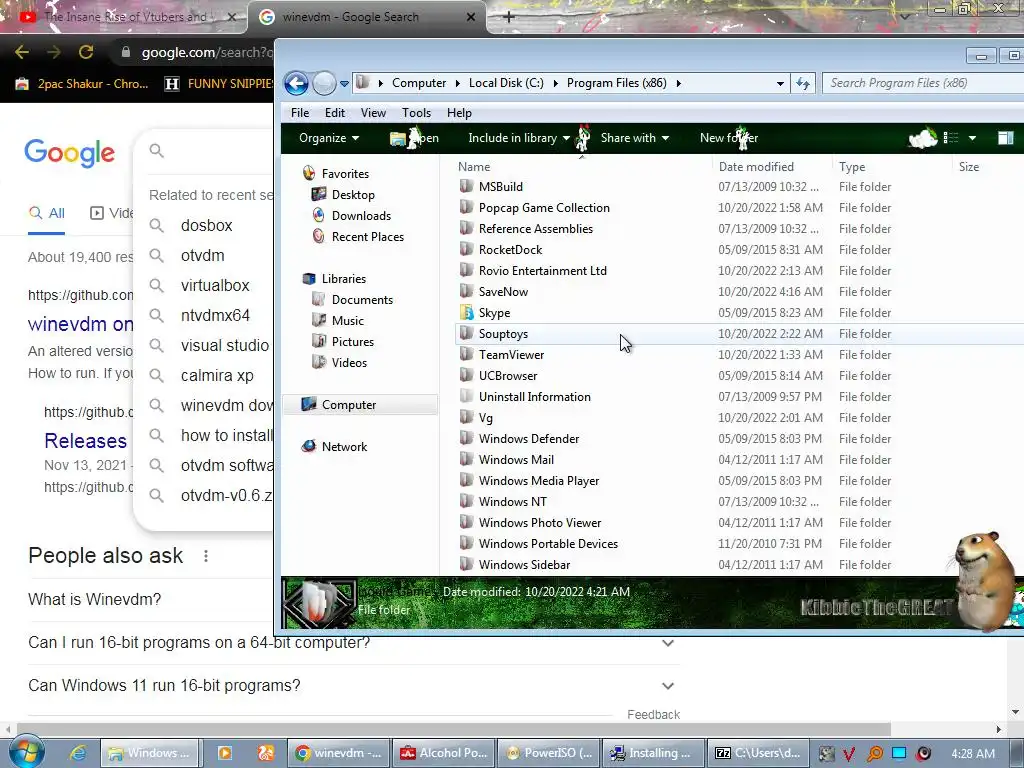Open recent pages dropdown next to Forward
Viewport: 1024px width, 768px height.
tap(344, 84)
